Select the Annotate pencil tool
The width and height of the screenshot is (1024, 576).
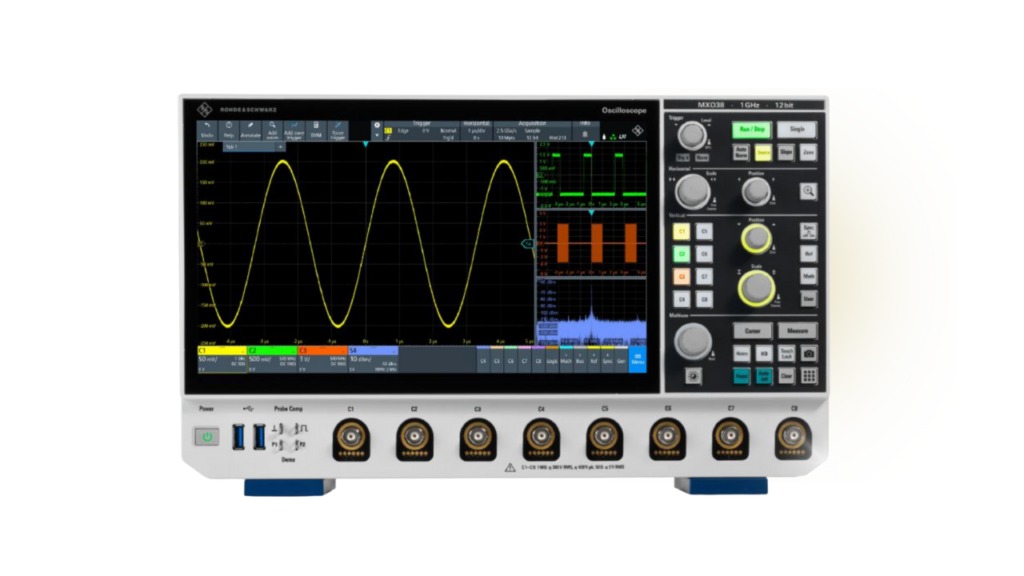tap(250, 129)
